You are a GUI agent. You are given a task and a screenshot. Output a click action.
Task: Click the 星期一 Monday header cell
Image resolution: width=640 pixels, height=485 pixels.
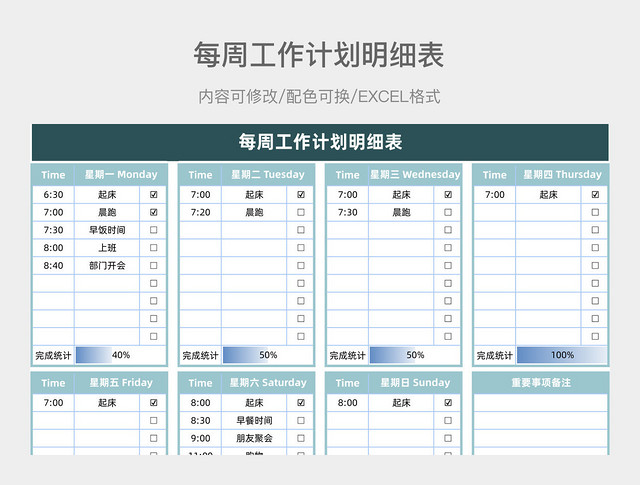[121, 175]
